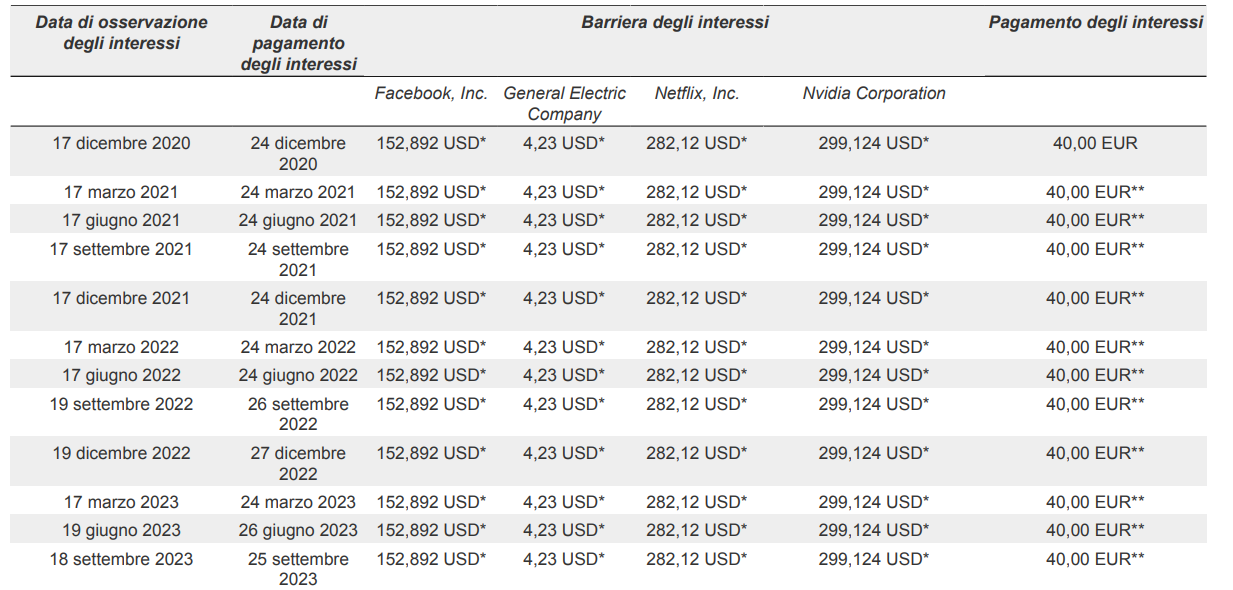Click the Nvidia Corporation column header
This screenshot has height=590, width=1233.
873,93
